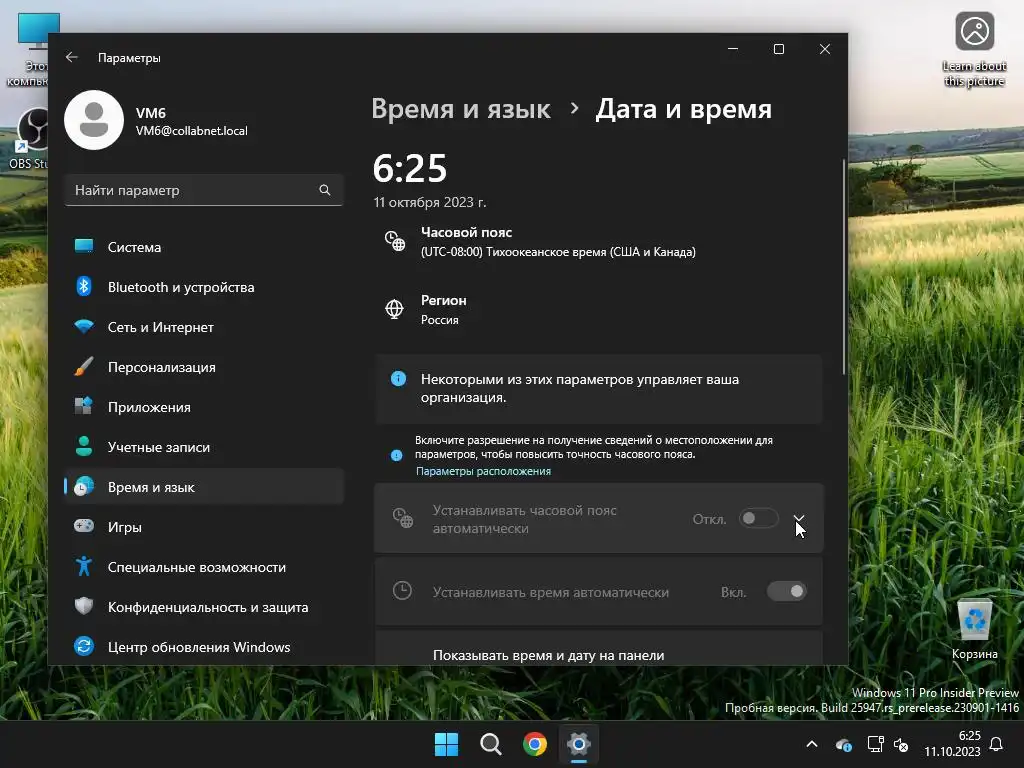
Task: Click the back arrow in Settings header
Action: click(72, 57)
